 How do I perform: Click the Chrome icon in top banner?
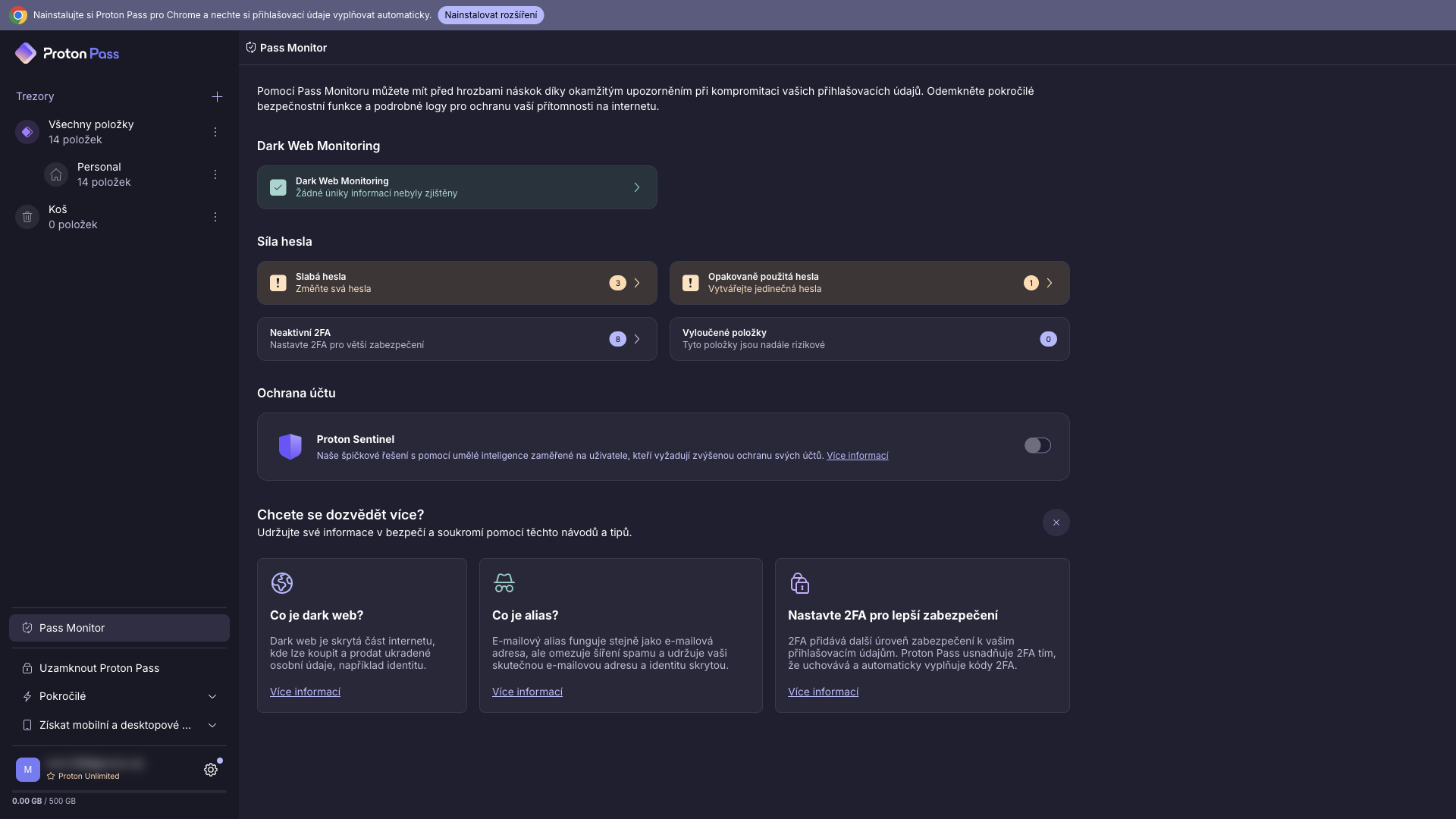(18, 15)
